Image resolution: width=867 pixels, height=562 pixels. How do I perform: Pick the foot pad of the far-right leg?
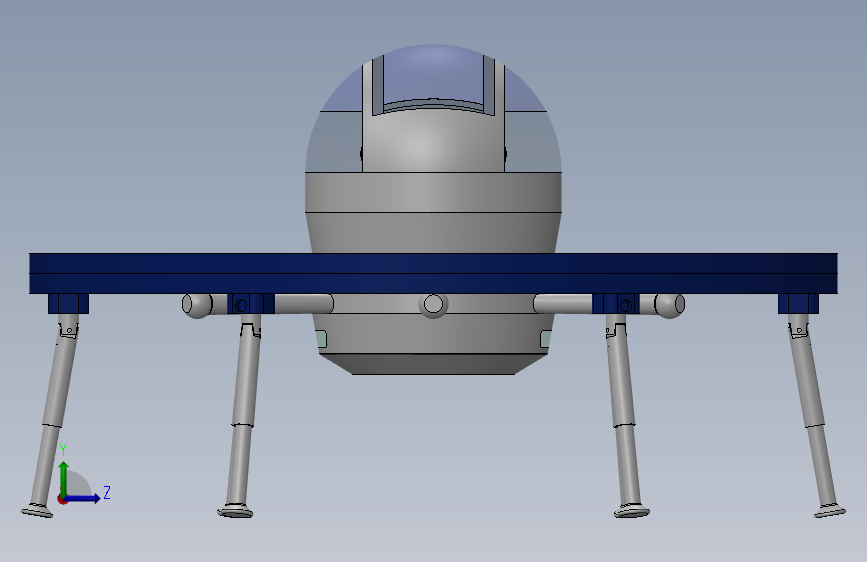point(830,511)
